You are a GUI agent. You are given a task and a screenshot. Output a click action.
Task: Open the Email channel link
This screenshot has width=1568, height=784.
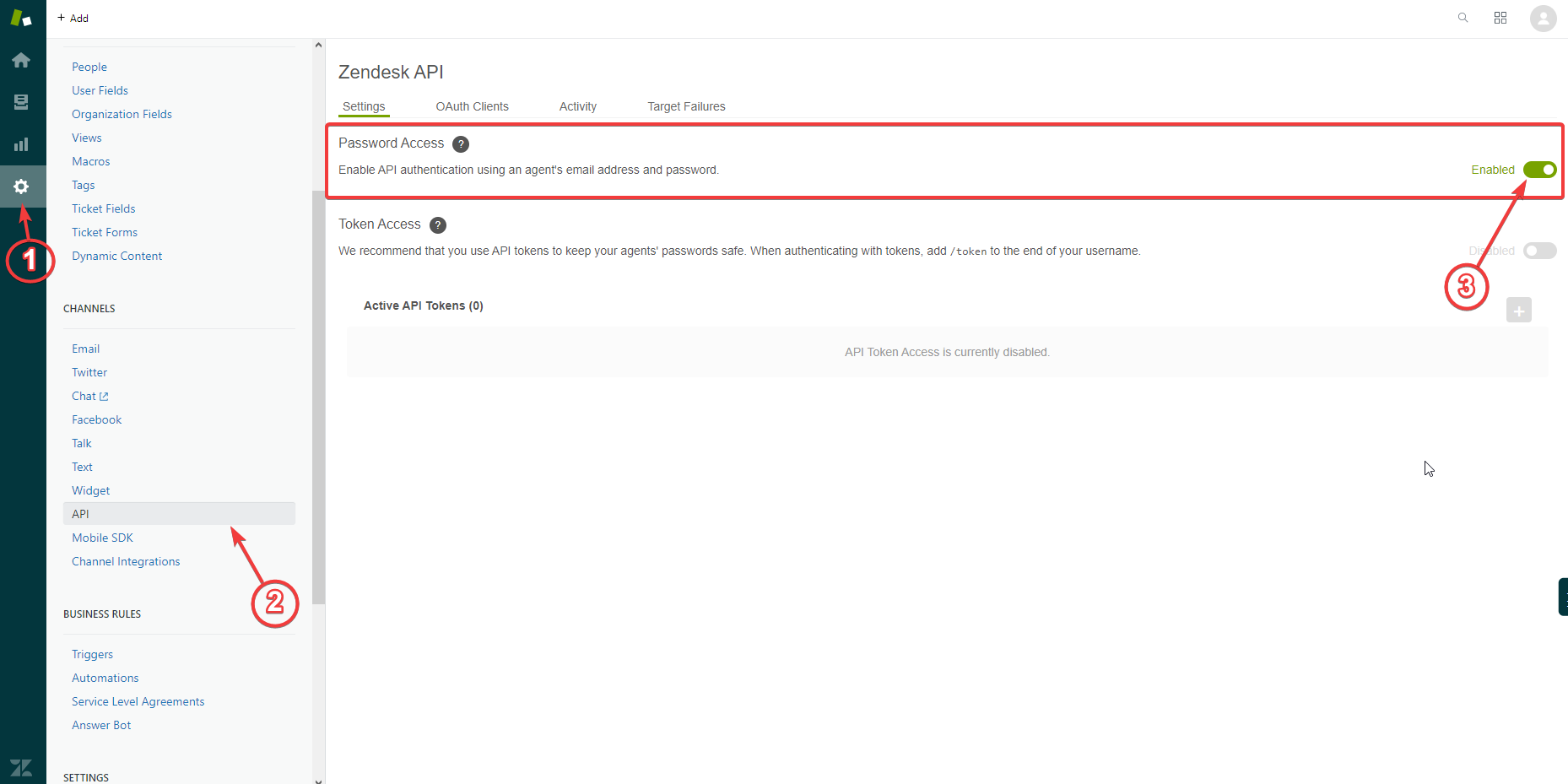click(86, 349)
